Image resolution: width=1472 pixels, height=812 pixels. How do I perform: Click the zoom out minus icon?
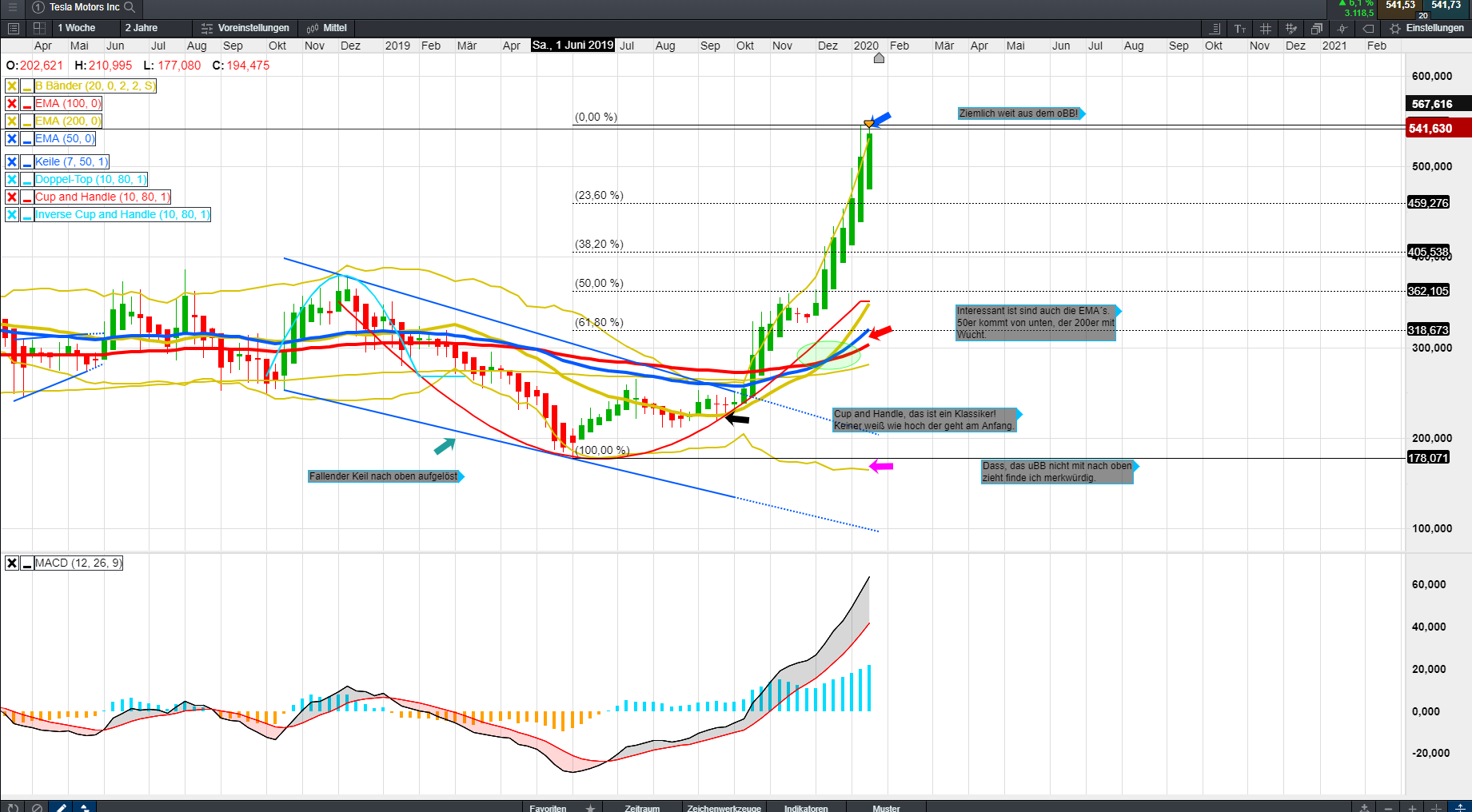click(1388, 807)
